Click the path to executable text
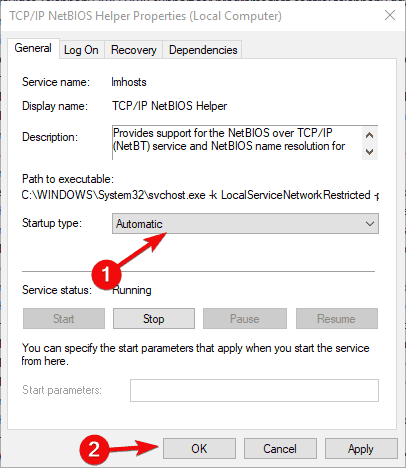406x468 pixels. 200,195
